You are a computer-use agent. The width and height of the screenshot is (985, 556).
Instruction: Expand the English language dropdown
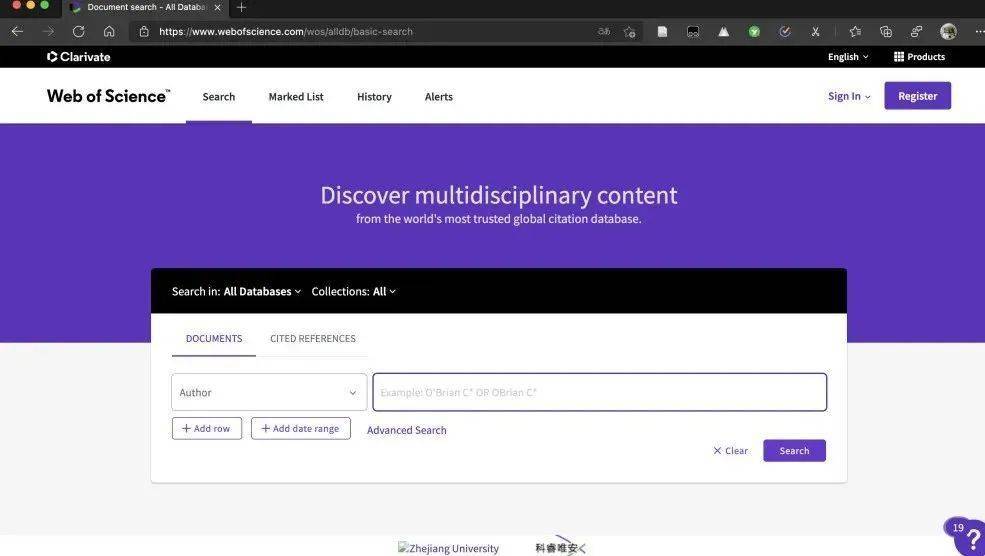[x=848, y=57]
